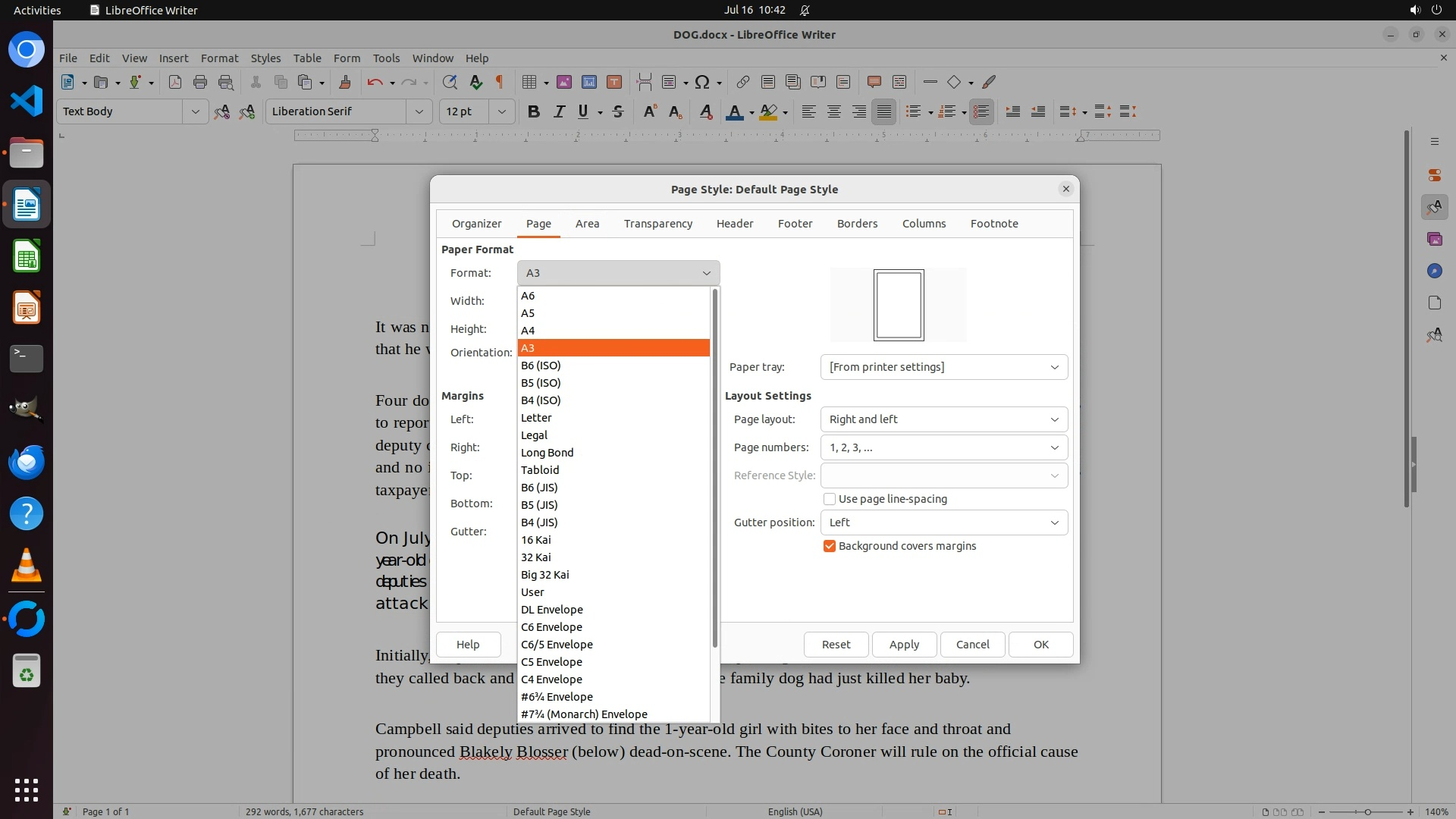Open Sidebar Settings hamburger icon
Screen dimensions: 1456x819
pyautogui.click(x=1434, y=142)
